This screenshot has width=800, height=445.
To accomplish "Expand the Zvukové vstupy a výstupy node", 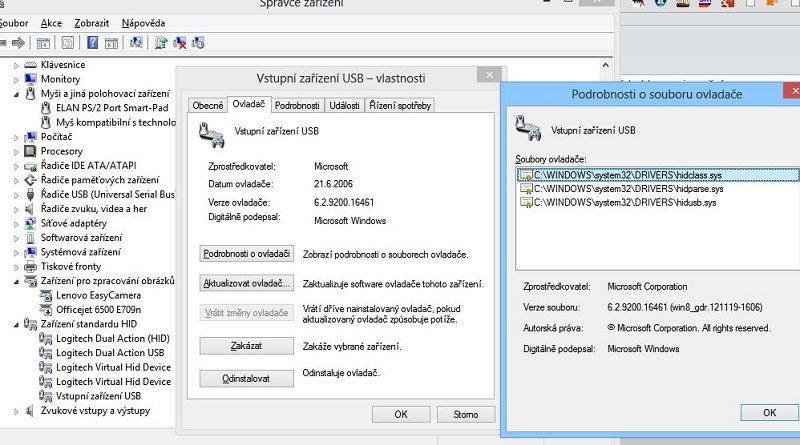I will pyautogui.click(x=16, y=411).
